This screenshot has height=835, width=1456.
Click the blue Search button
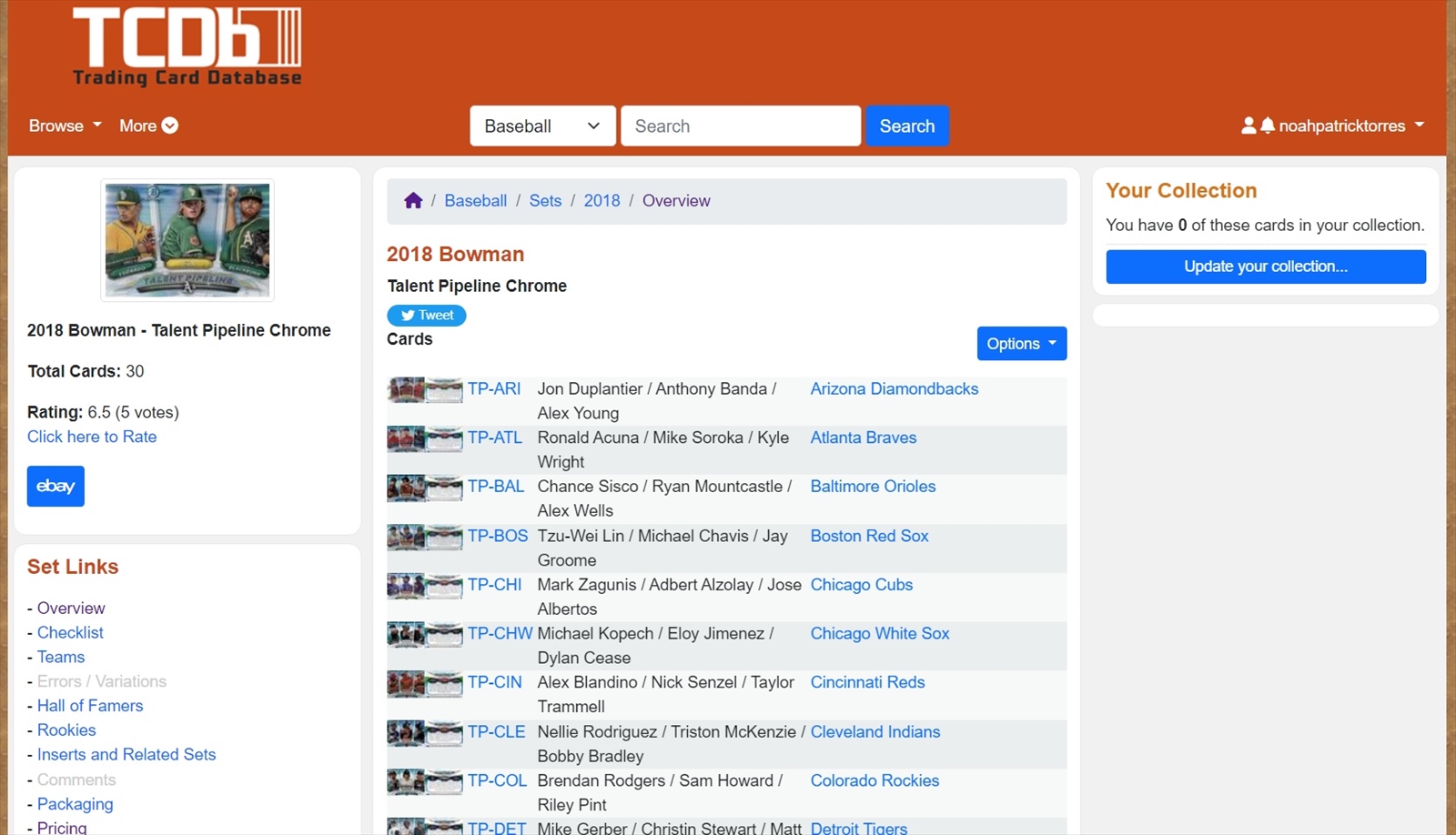[907, 126]
